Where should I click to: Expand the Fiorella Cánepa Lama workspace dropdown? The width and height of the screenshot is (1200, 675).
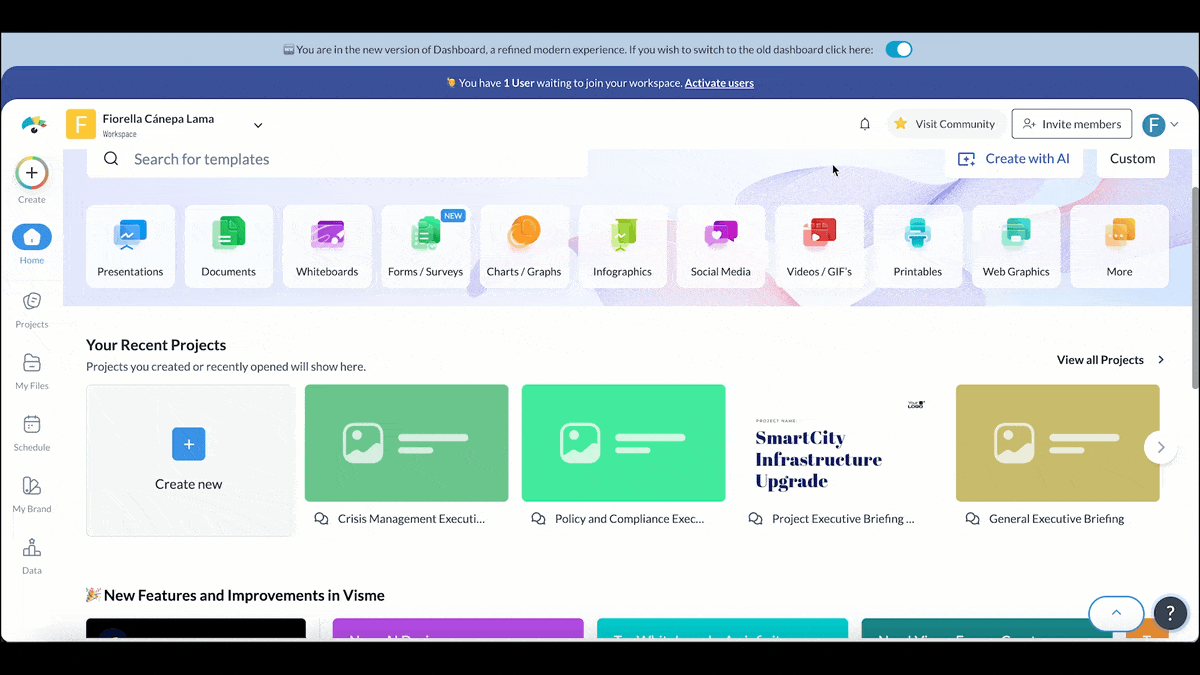[x=258, y=124]
